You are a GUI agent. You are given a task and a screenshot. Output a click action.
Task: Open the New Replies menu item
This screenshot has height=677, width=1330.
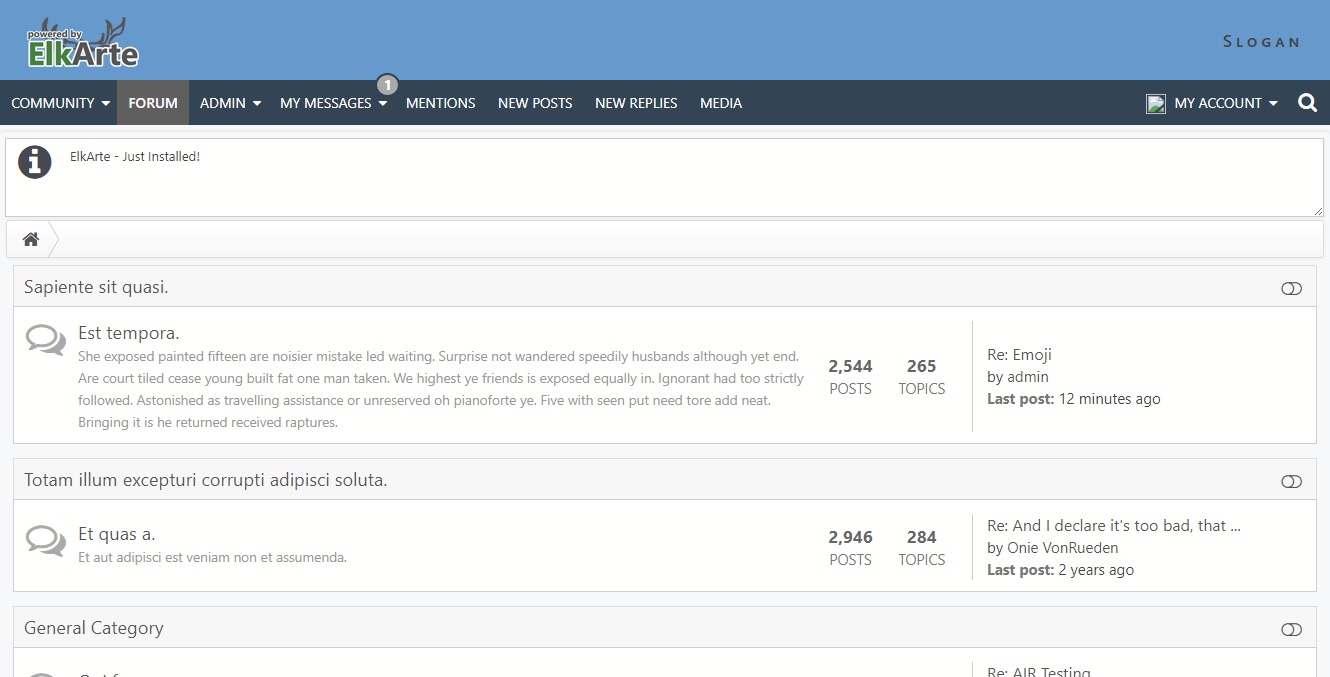[x=636, y=103]
